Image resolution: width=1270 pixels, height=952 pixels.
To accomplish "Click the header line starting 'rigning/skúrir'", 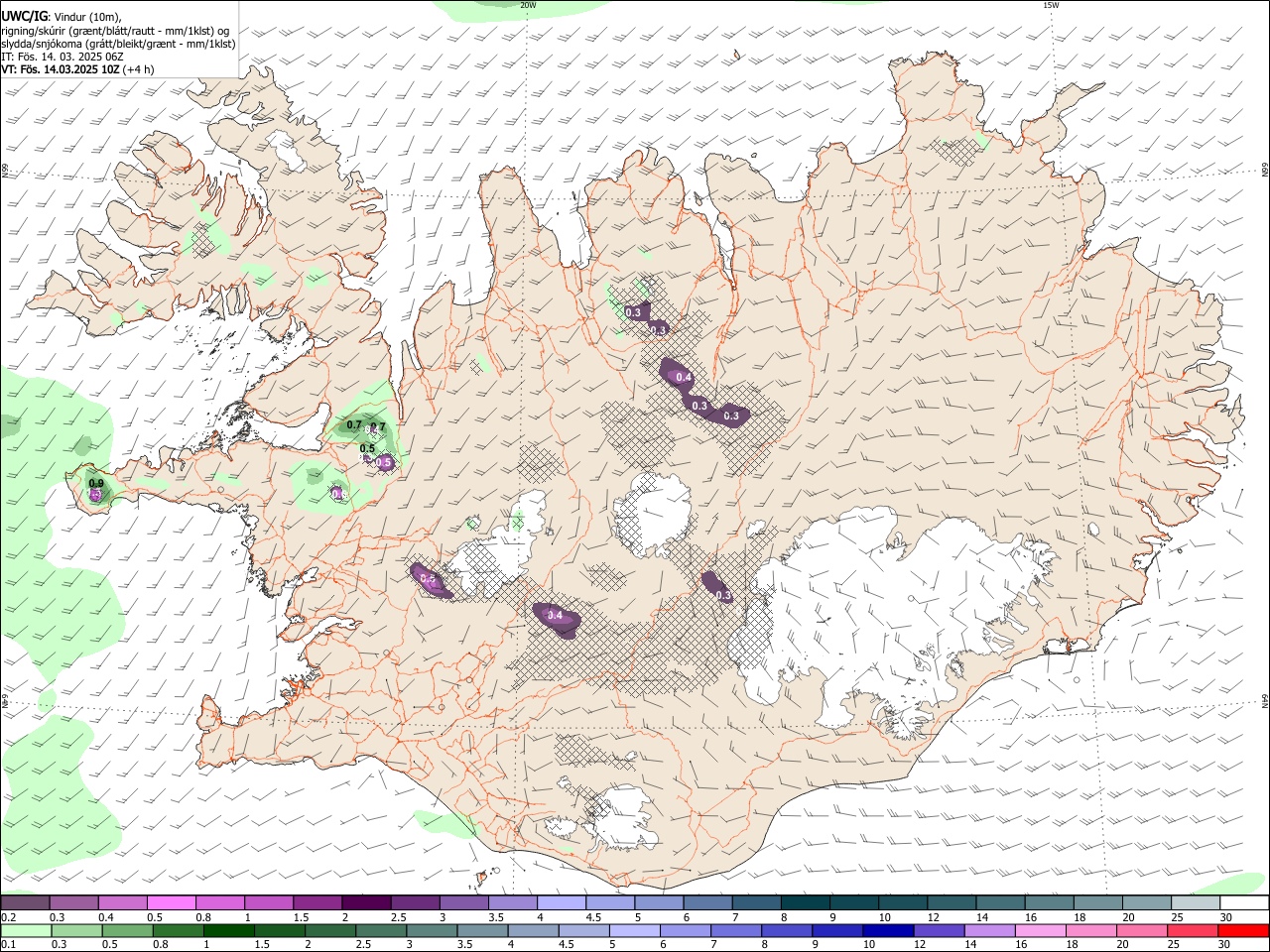I will (115, 31).
